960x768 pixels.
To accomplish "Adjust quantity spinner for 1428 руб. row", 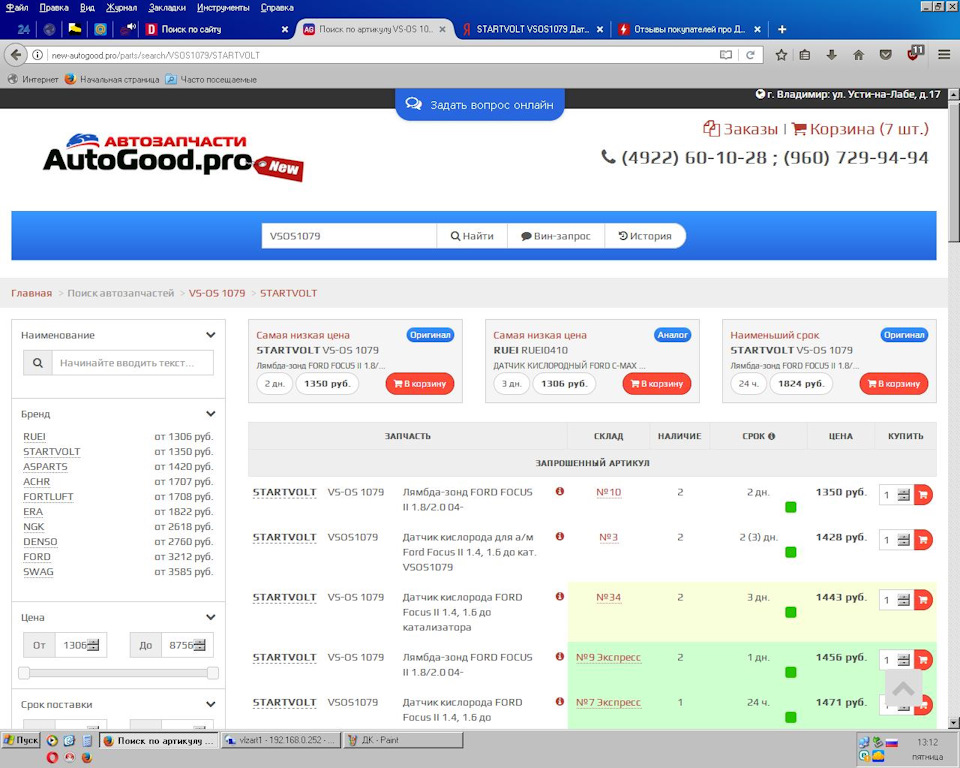I will pyautogui.click(x=904, y=540).
